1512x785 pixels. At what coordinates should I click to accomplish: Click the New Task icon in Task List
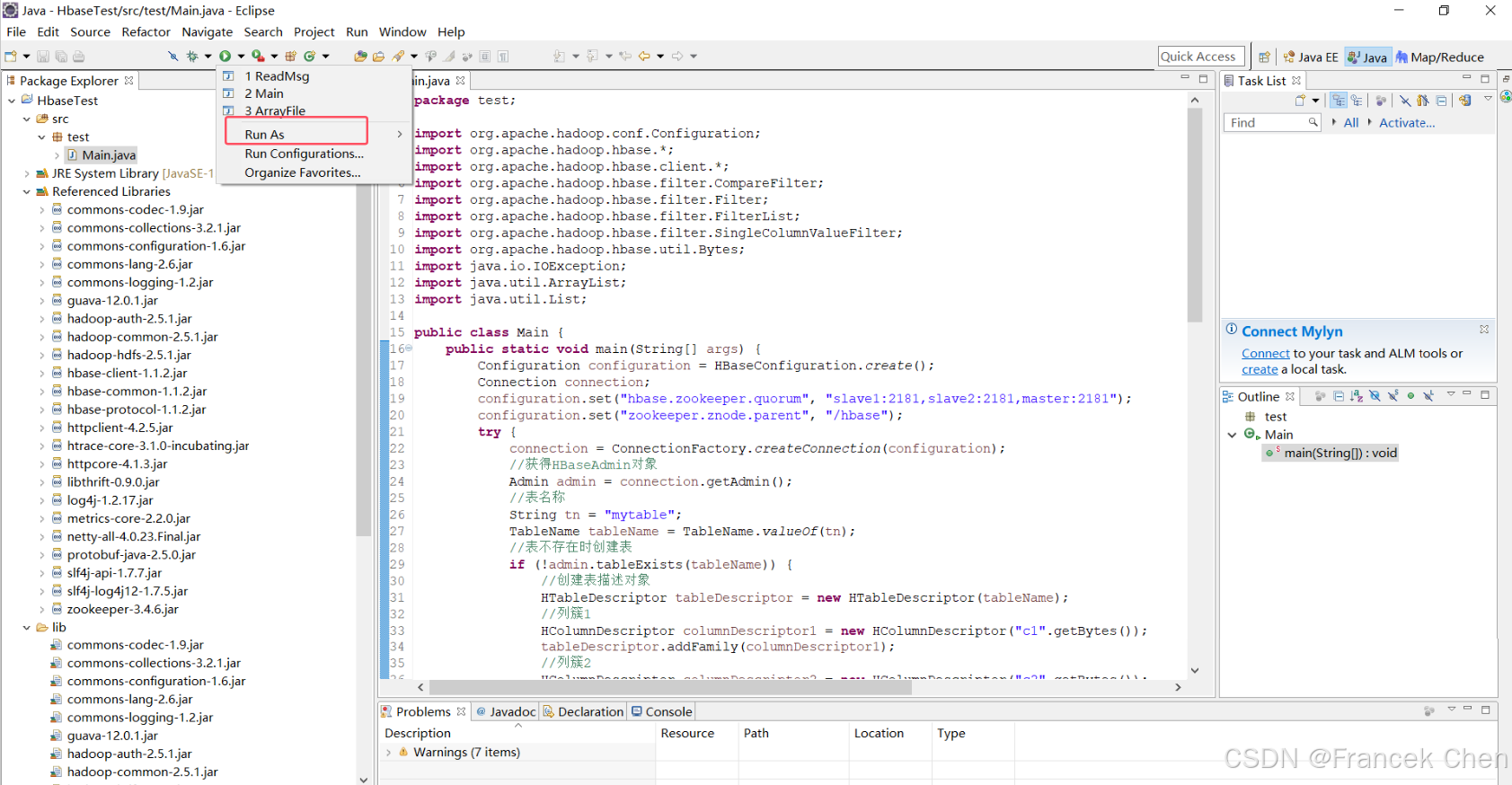[1300, 101]
